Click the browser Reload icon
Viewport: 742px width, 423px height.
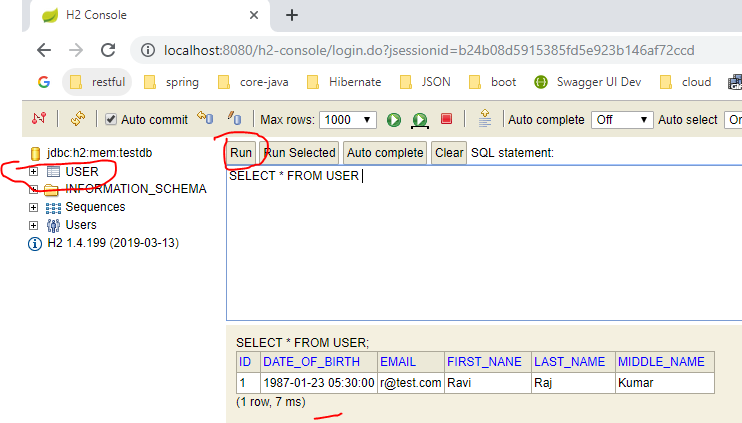pos(108,50)
